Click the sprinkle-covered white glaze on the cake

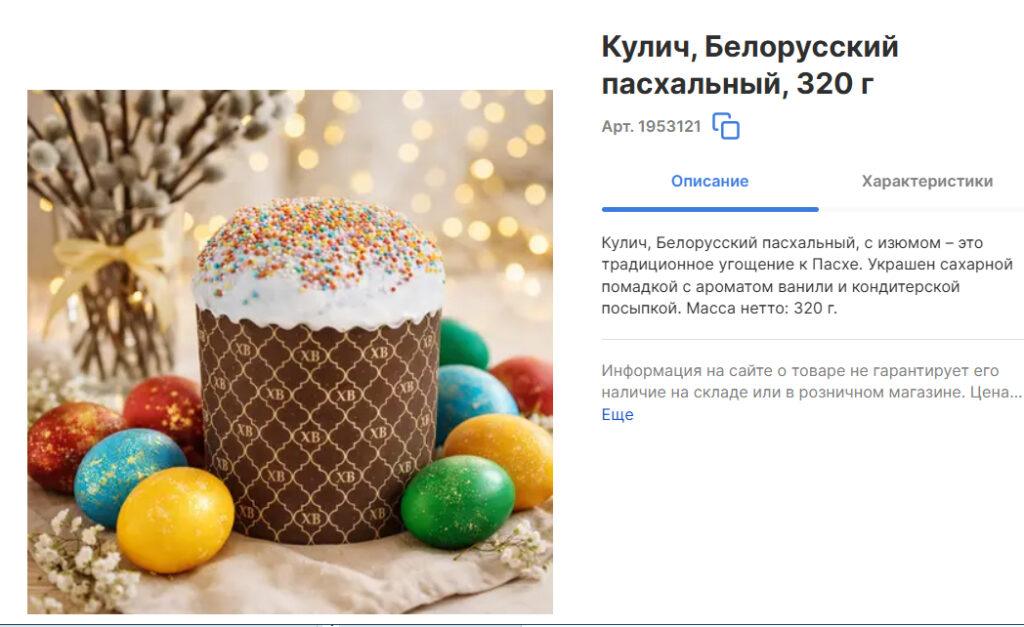click(x=319, y=261)
